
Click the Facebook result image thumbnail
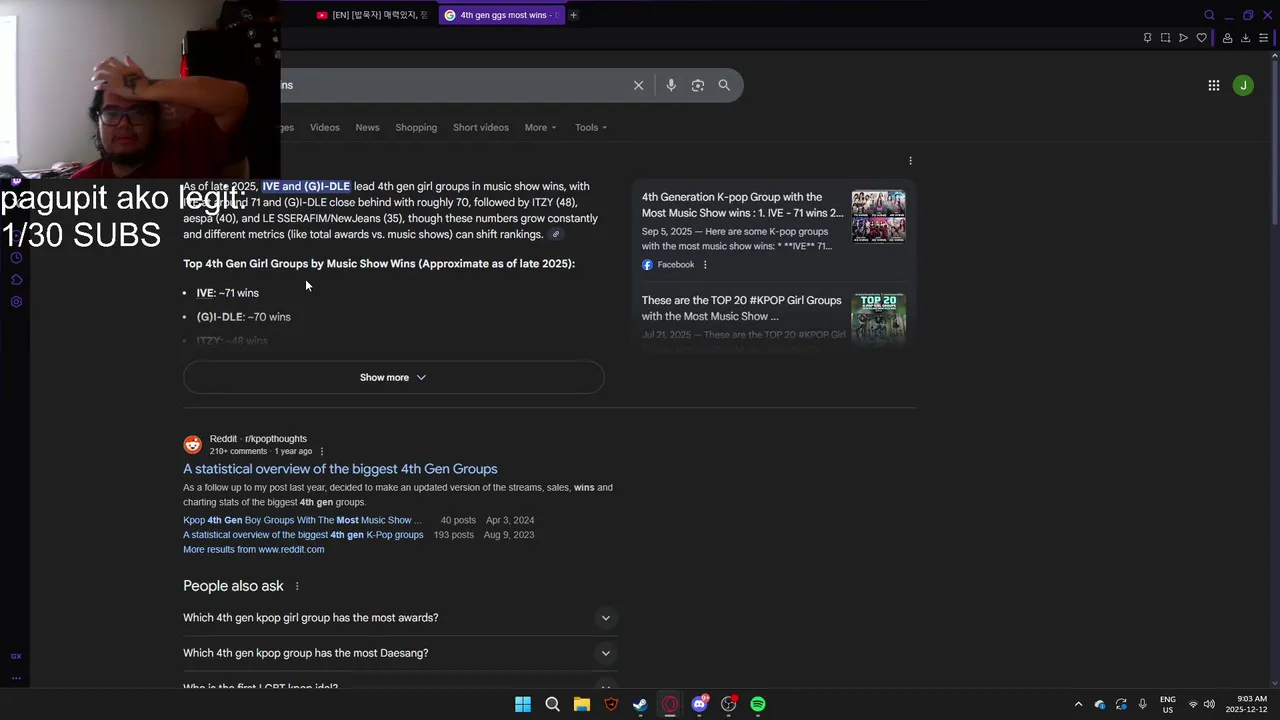tap(878, 216)
